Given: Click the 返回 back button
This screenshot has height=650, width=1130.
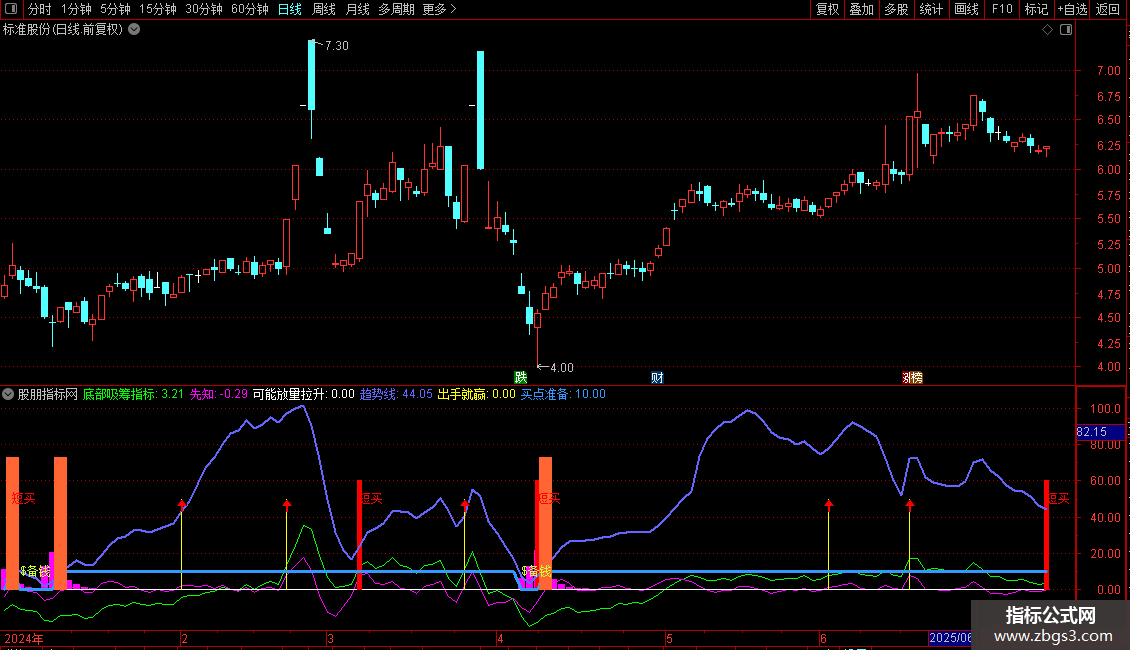Looking at the screenshot, I should coord(1108,9).
